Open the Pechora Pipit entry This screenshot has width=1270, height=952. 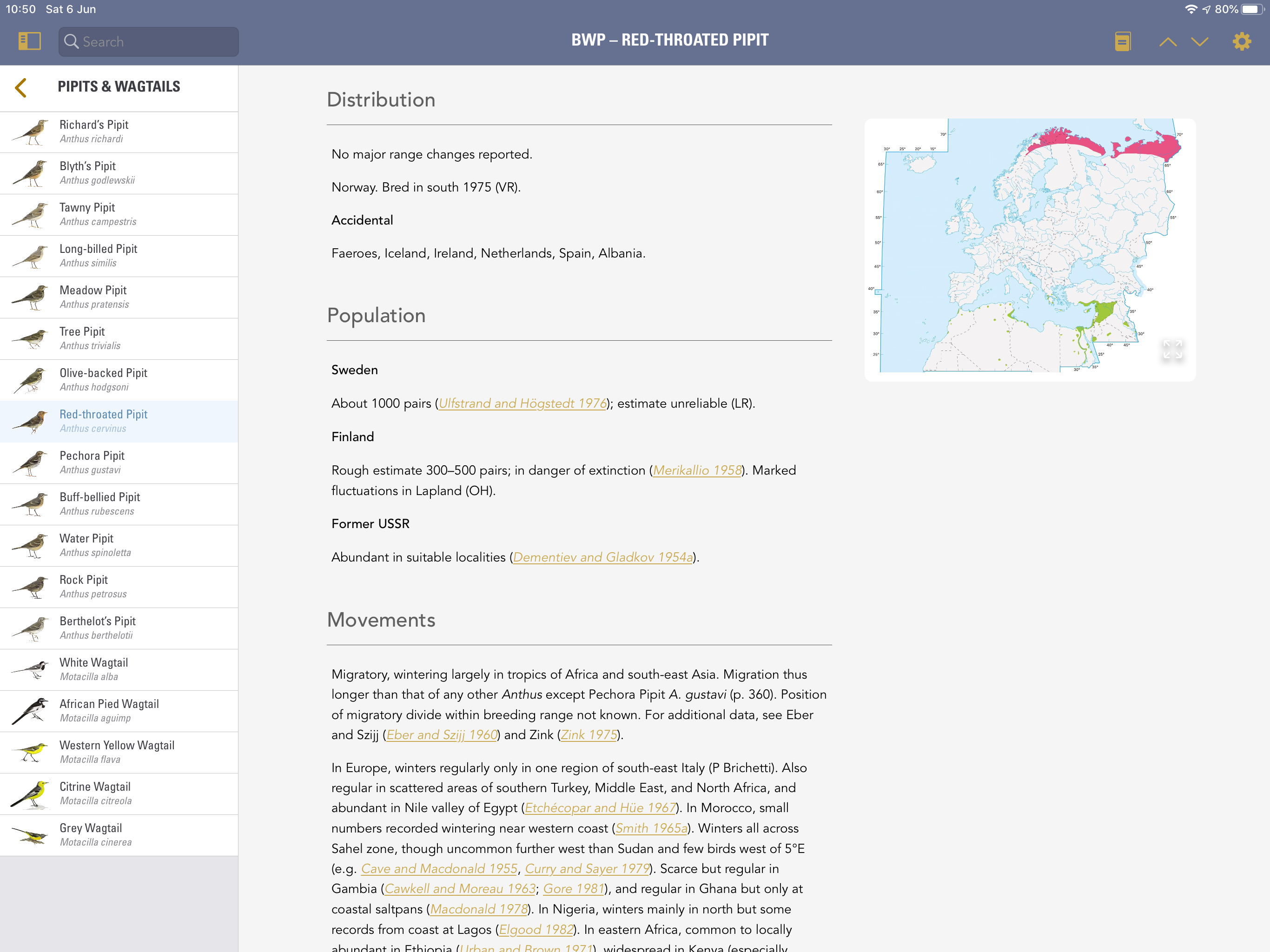point(119,463)
